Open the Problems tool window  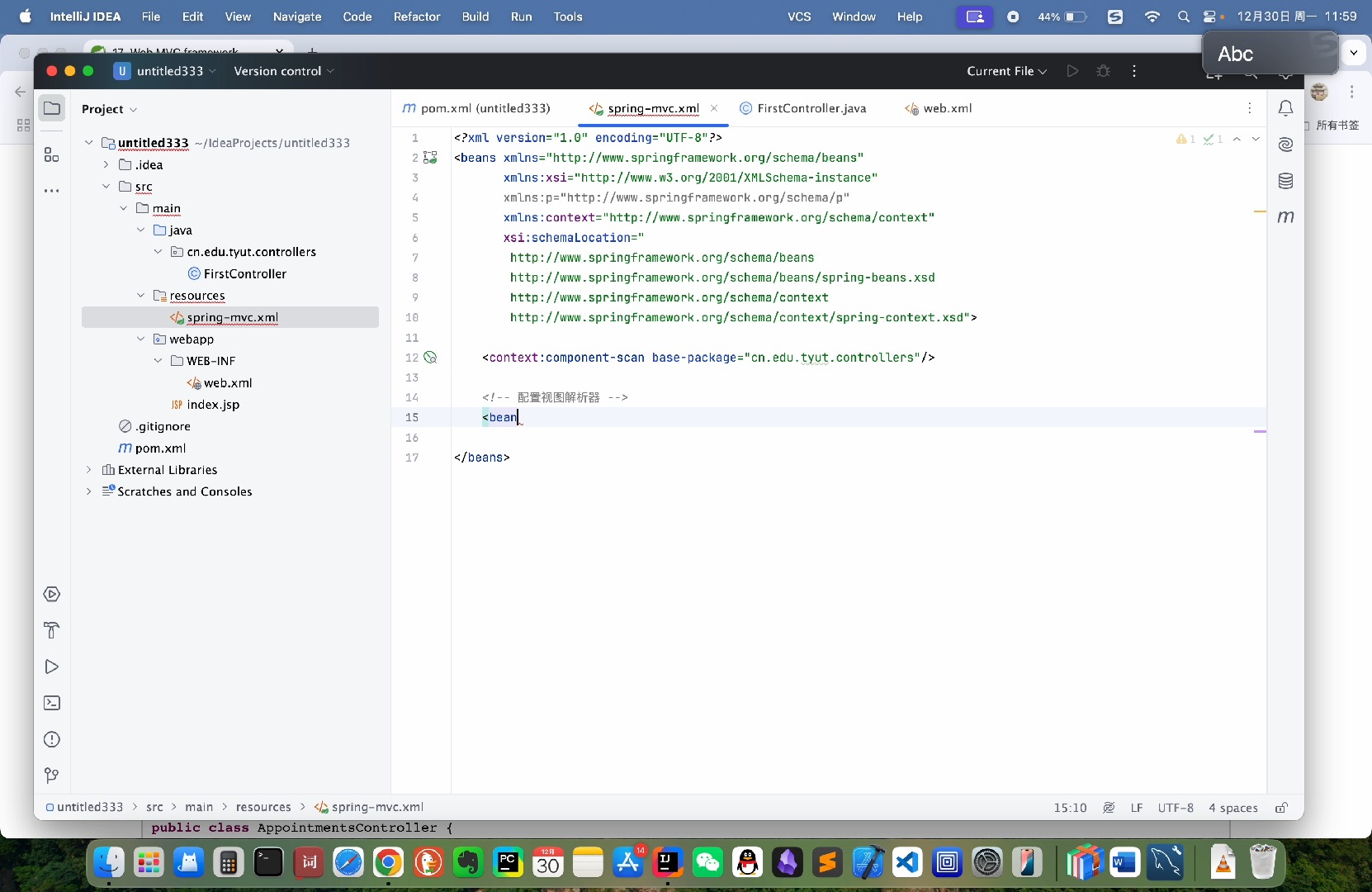coord(52,739)
